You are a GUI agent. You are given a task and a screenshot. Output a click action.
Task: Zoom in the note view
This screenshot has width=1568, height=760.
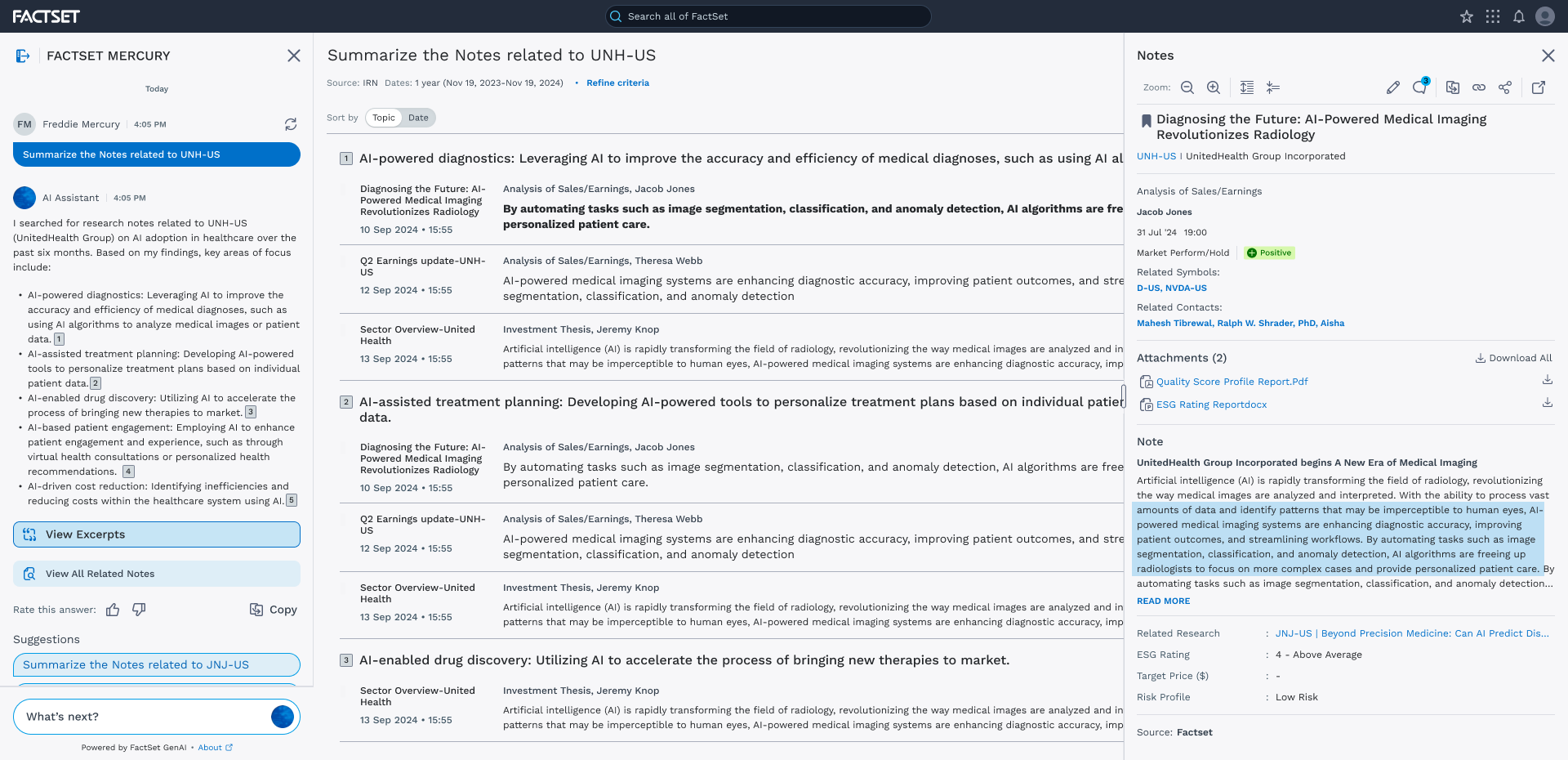click(1214, 87)
